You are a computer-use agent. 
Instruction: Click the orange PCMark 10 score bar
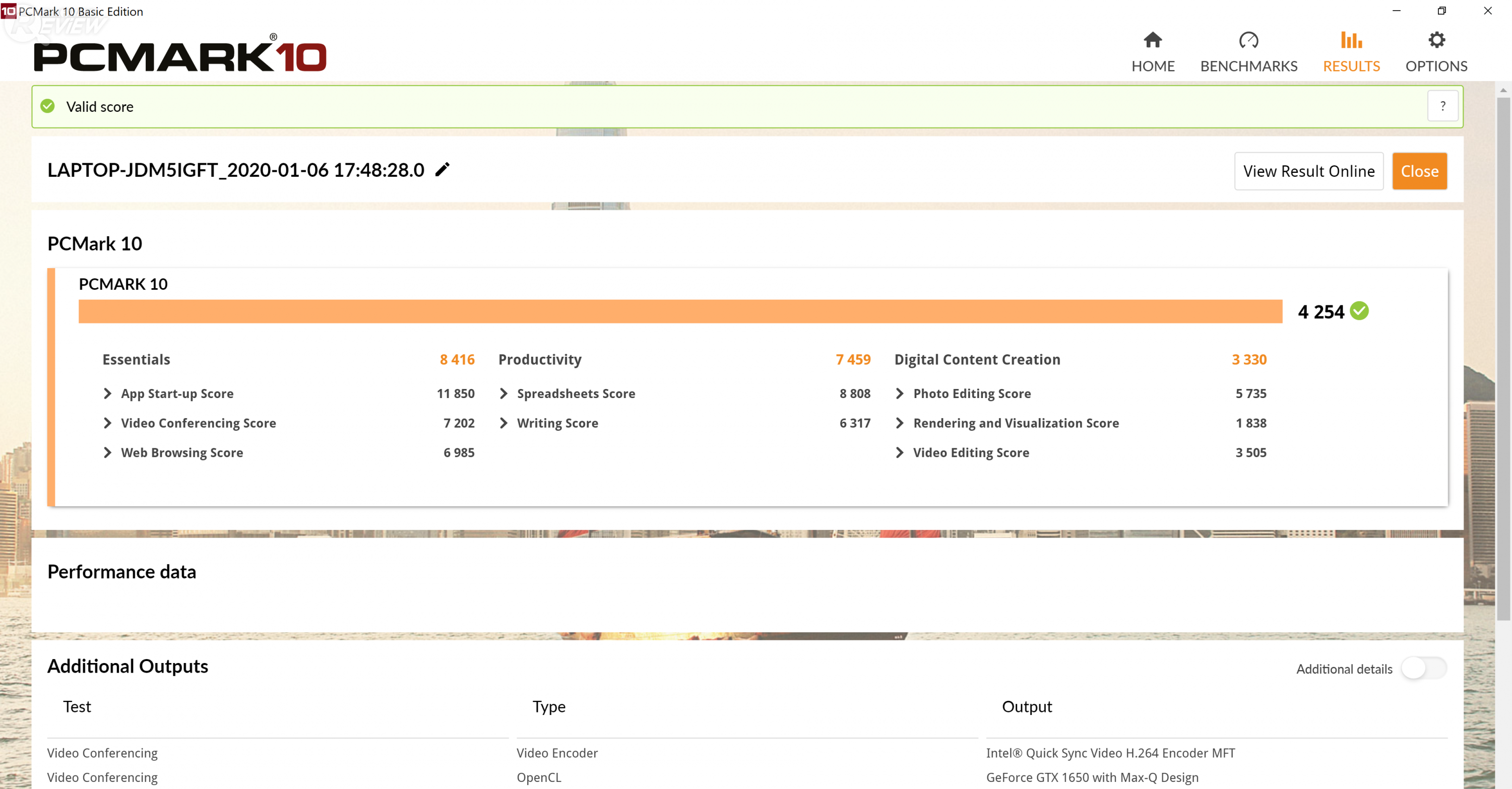[x=680, y=311]
